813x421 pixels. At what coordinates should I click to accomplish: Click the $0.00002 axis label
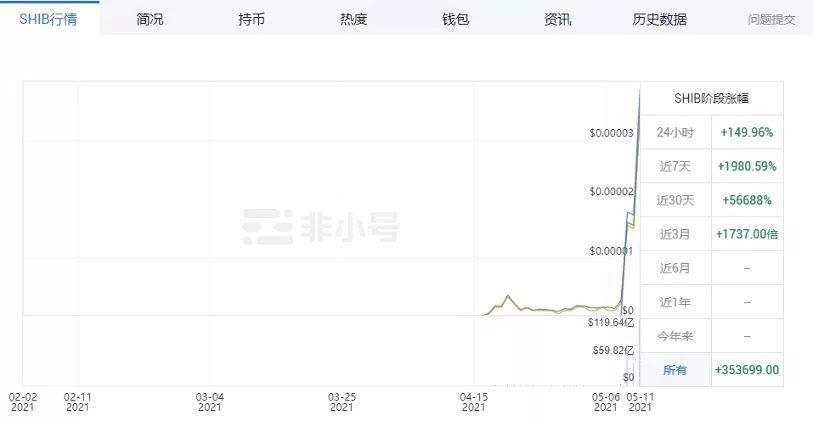[x=611, y=191]
